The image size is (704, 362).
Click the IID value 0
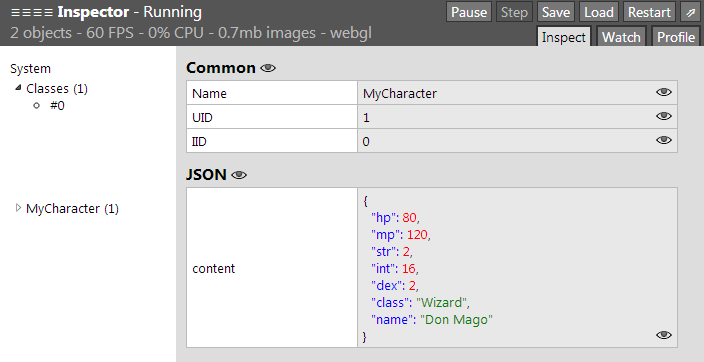click(x=366, y=142)
